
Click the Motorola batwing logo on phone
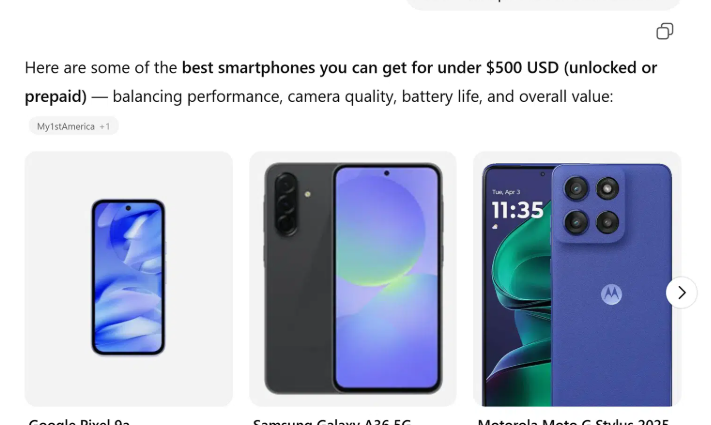[x=611, y=294]
